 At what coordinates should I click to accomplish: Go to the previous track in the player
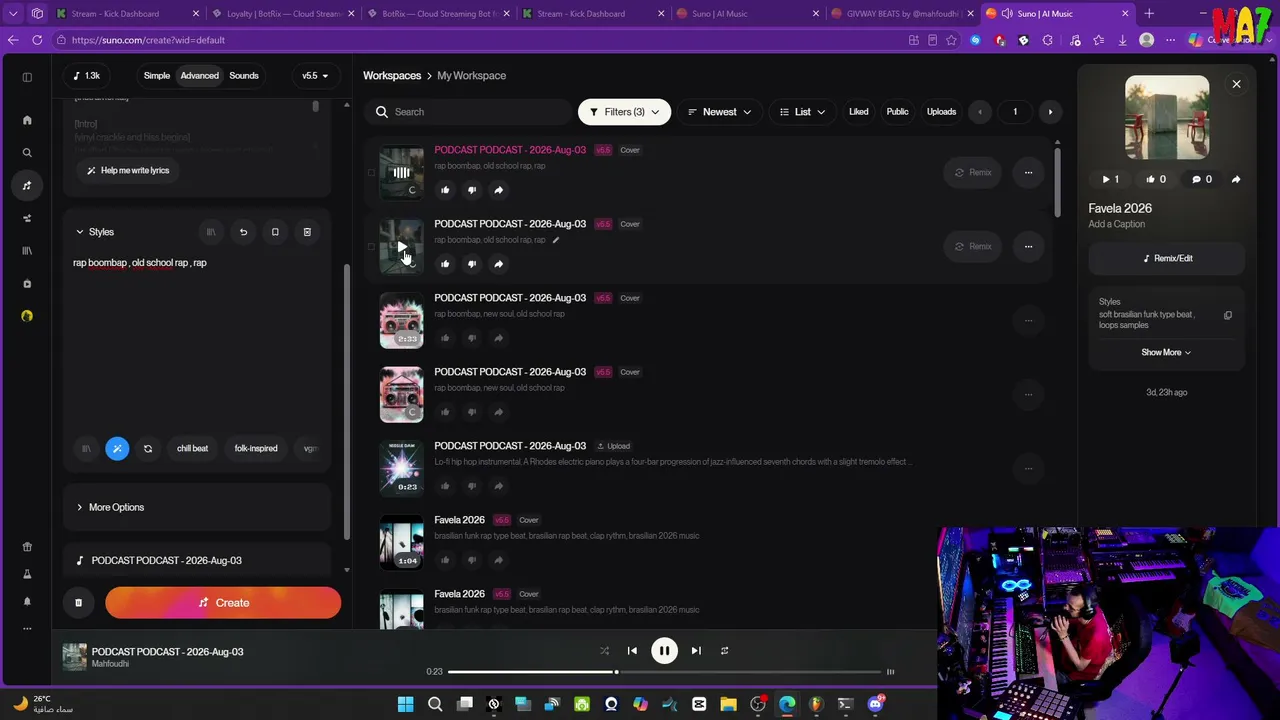click(x=632, y=651)
